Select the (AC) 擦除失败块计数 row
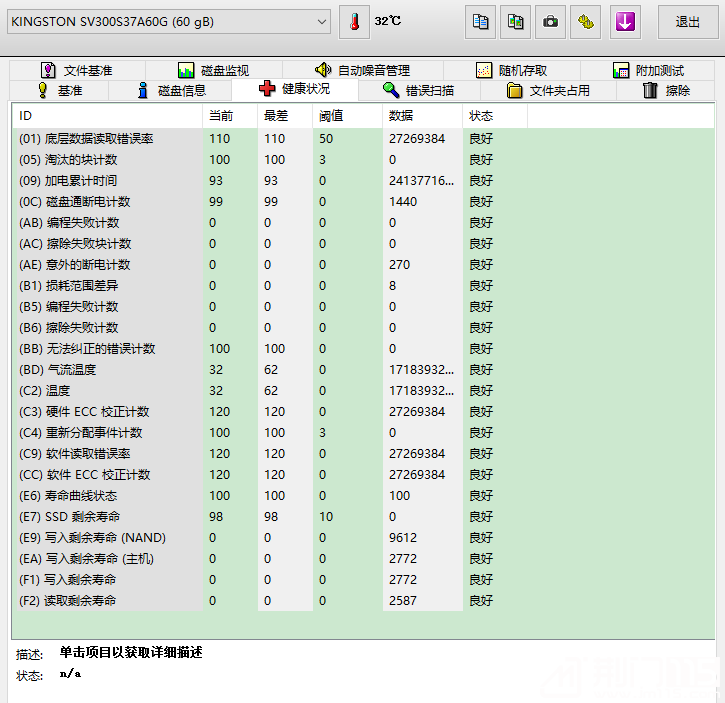 [x=363, y=244]
